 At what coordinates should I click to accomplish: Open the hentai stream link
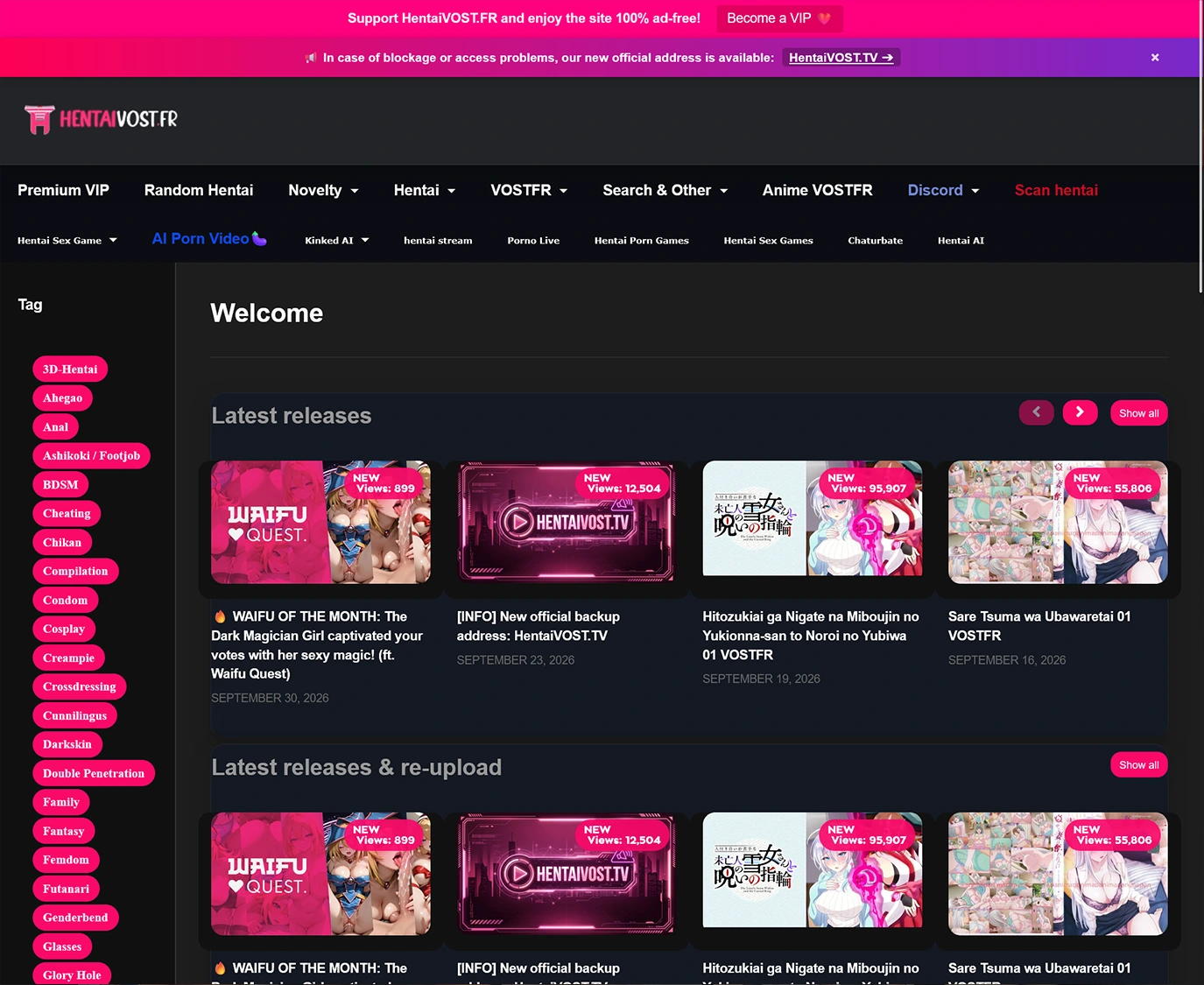click(438, 241)
